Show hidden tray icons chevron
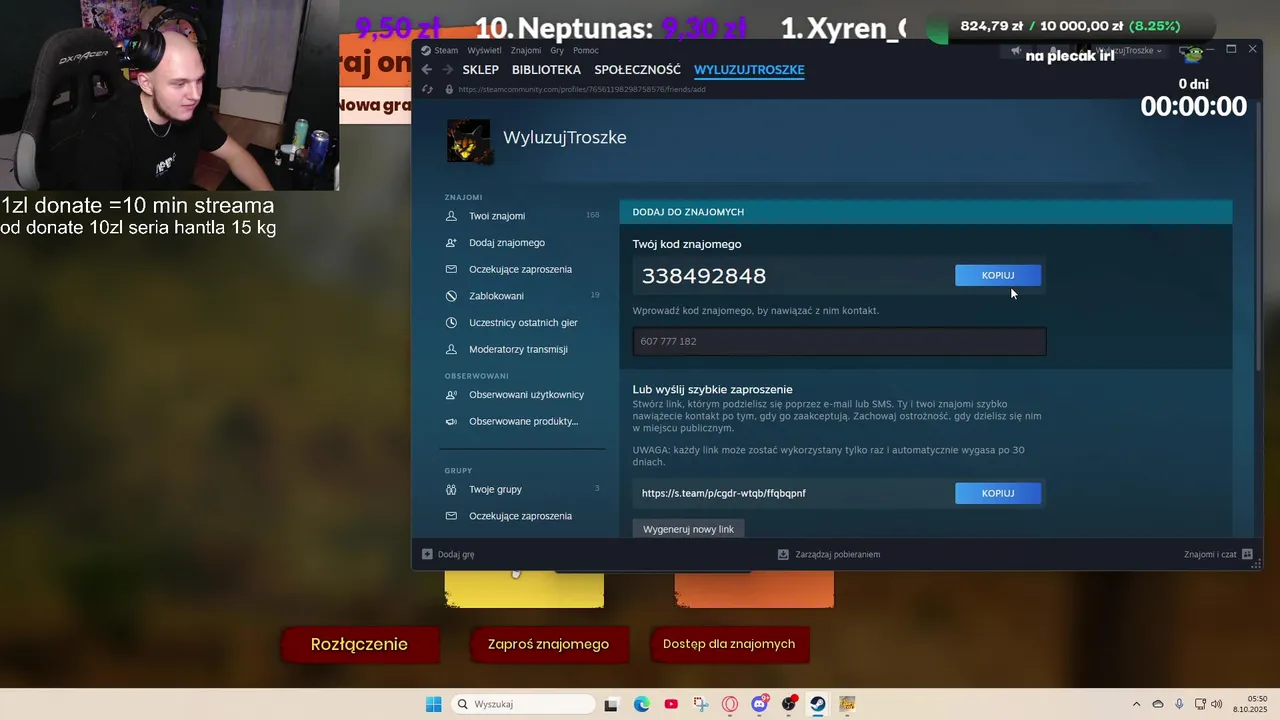The image size is (1280, 720). [1136, 704]
